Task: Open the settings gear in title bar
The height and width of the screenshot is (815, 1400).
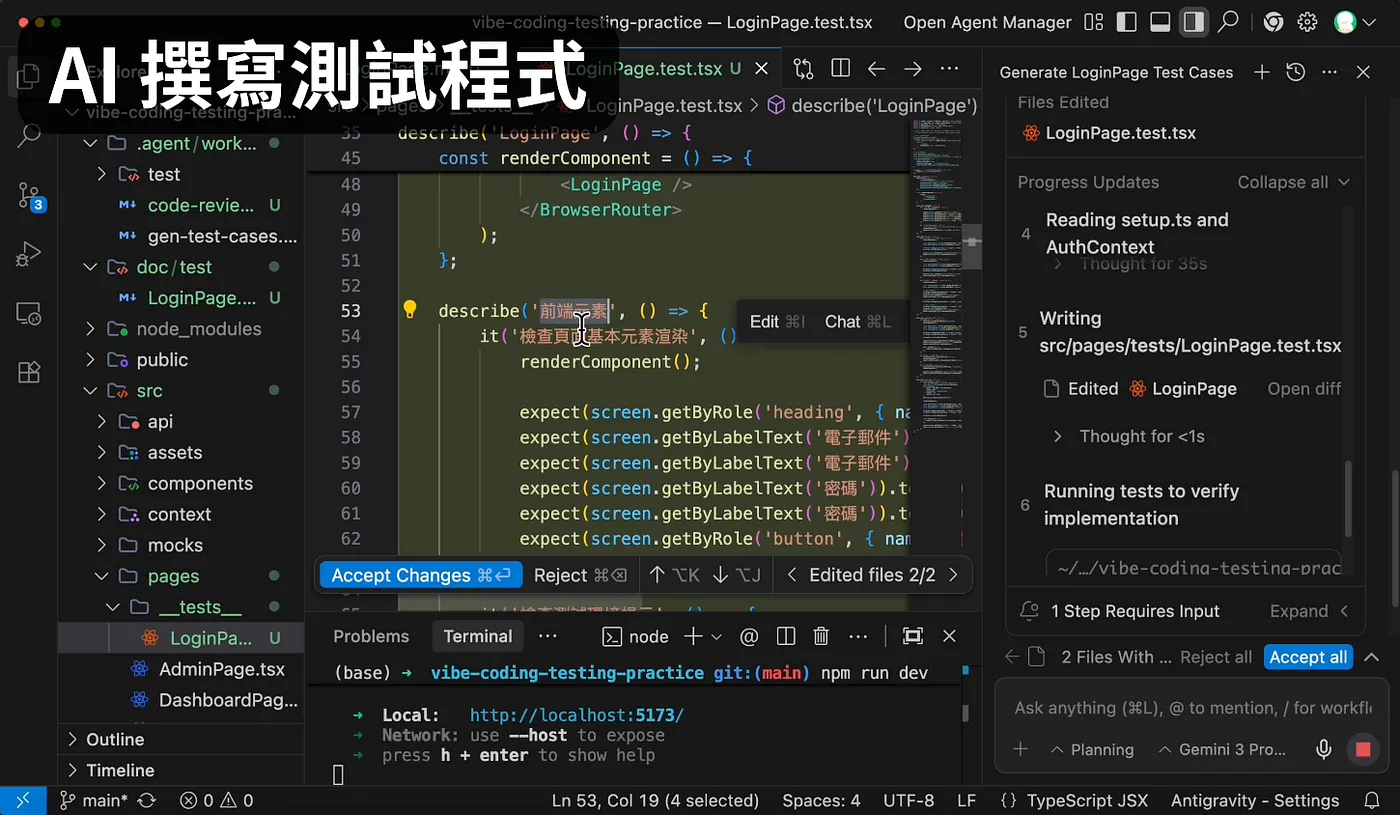Action: [1307, 22]
